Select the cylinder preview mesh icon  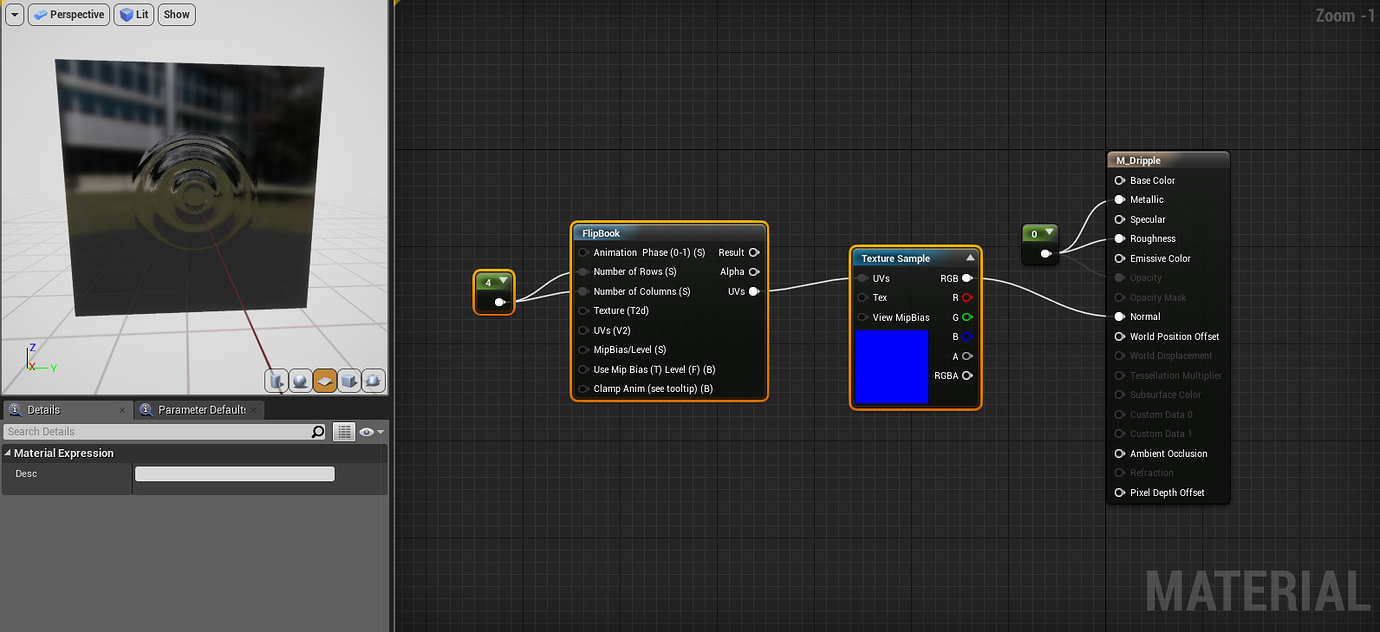[276, 381]
